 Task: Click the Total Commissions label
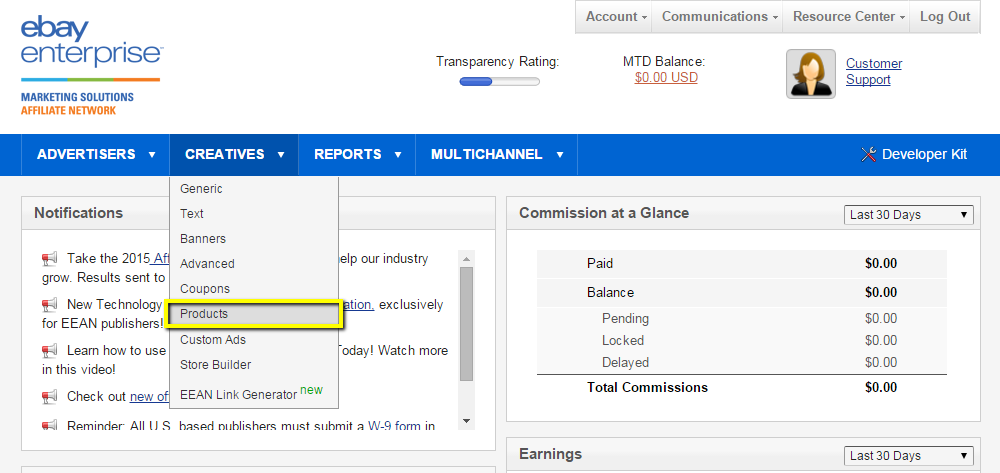647,387
